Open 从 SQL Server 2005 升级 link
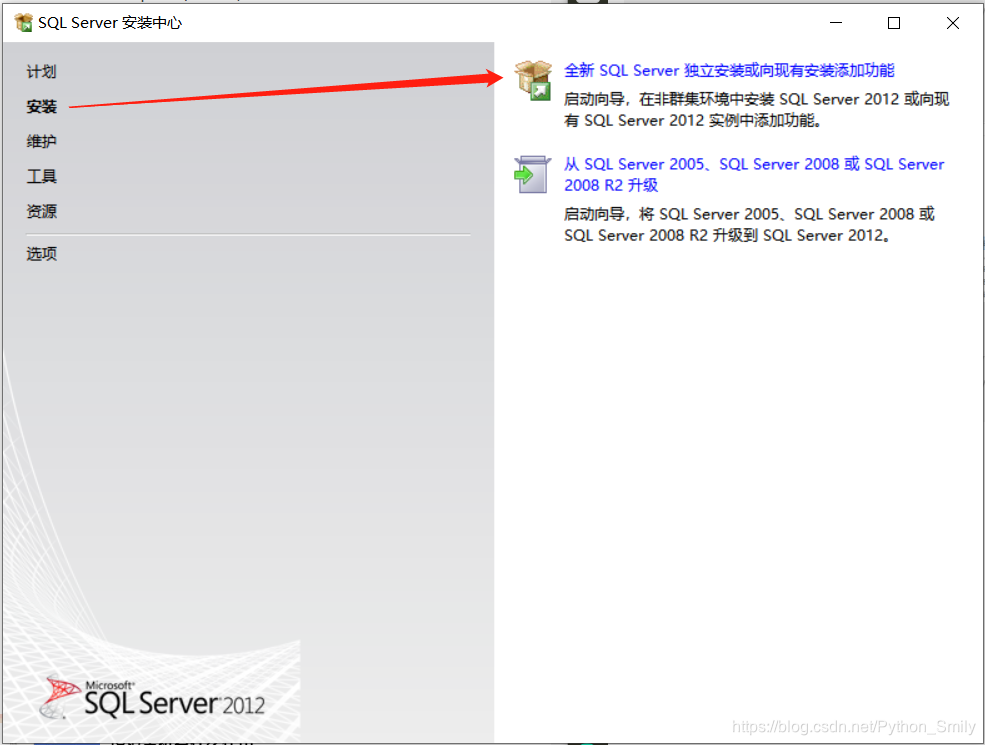The height and width of the screenshot is (745, 985). point(754,175)
